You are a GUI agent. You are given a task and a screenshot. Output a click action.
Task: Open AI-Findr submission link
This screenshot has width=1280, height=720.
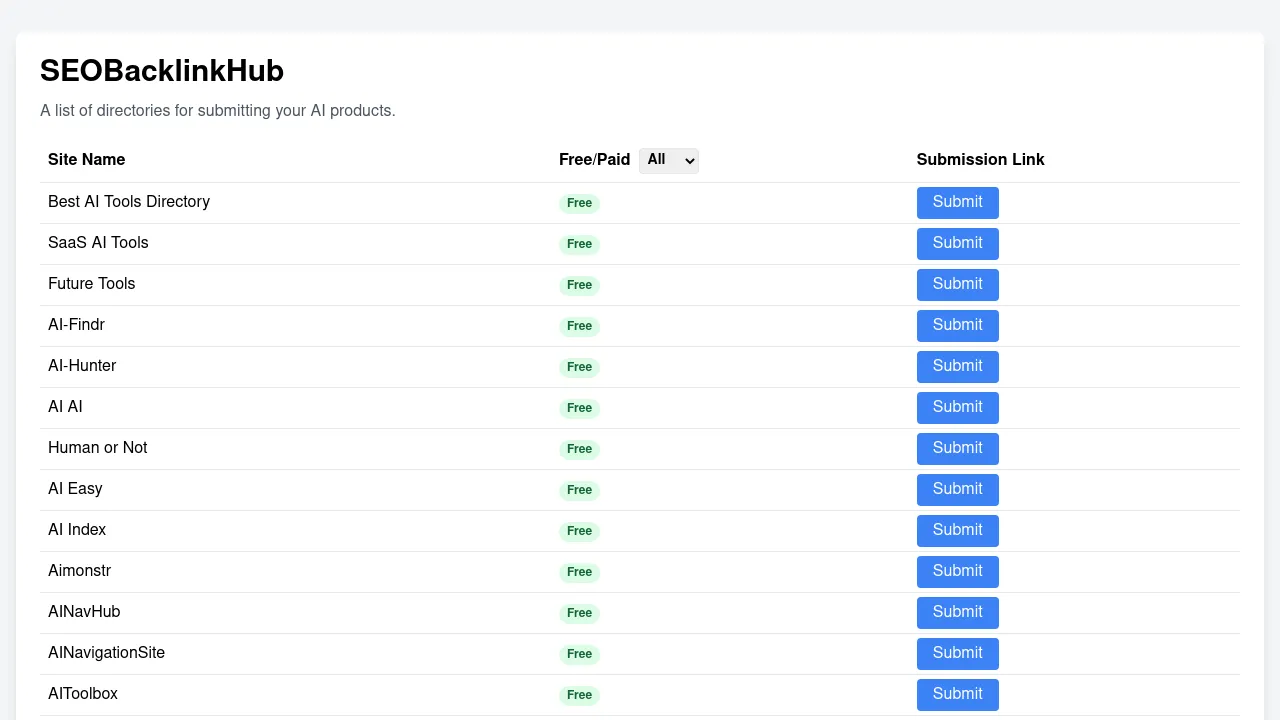(957, 325)
